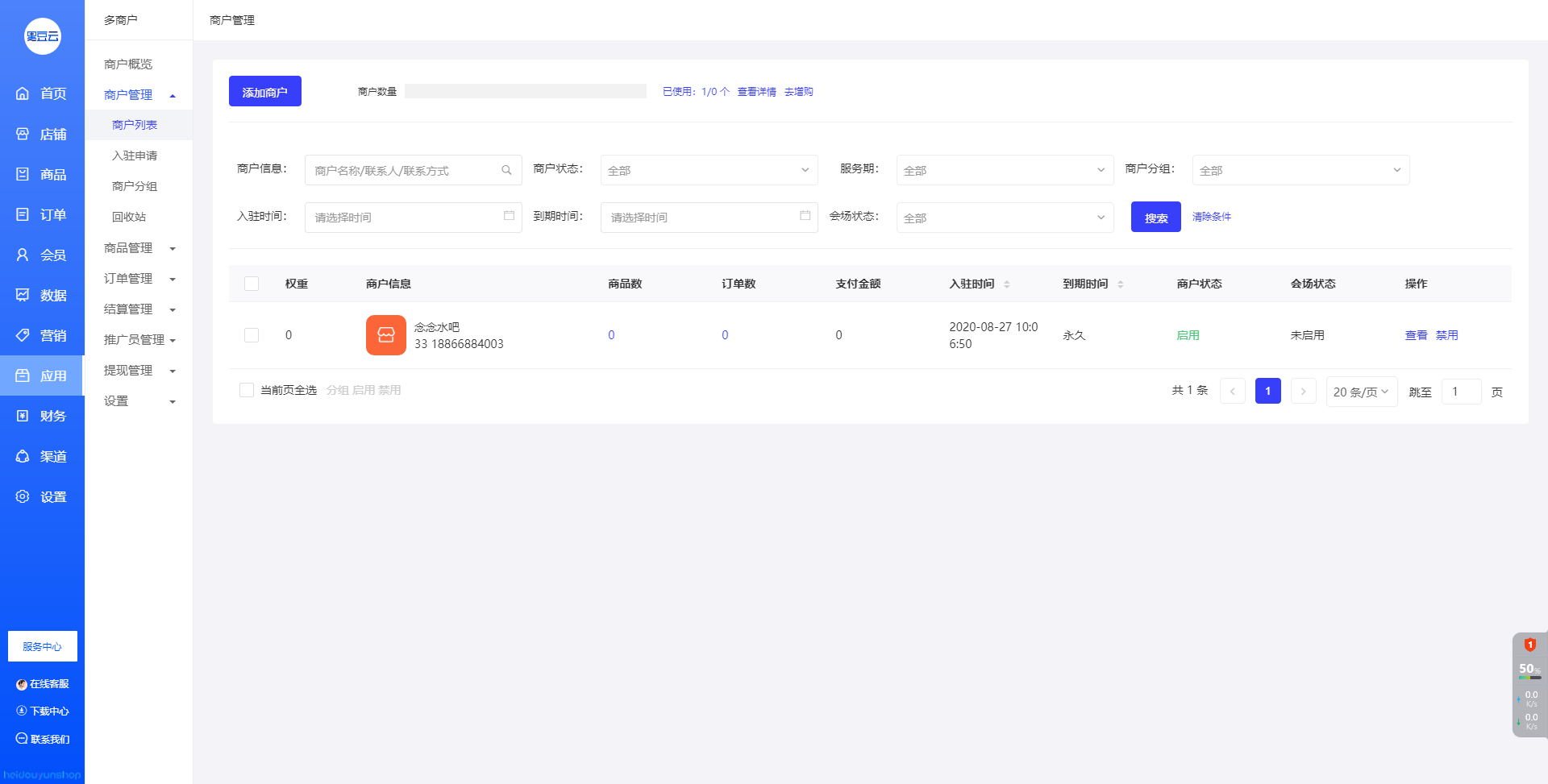
Task: Click the 清除条件 link
Action: pyautogui.click(x=1211, y=217)
